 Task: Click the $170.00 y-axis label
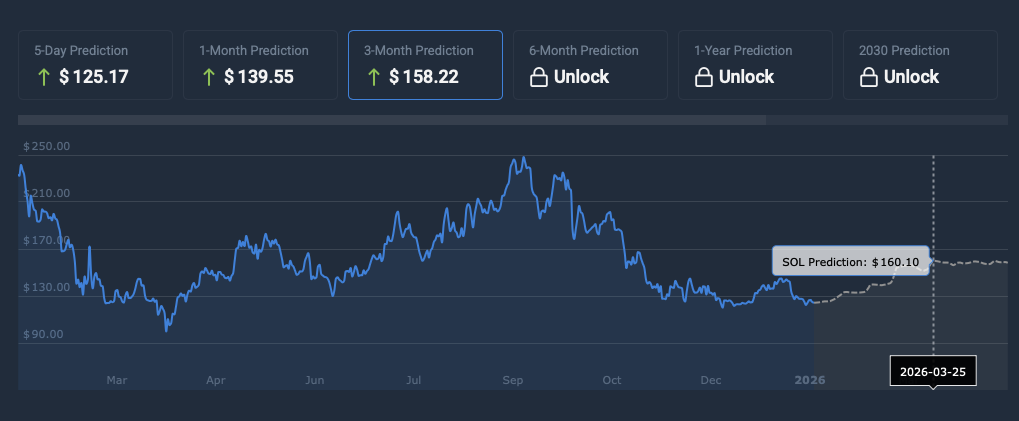pyautogui.click(x=47, y=241)
